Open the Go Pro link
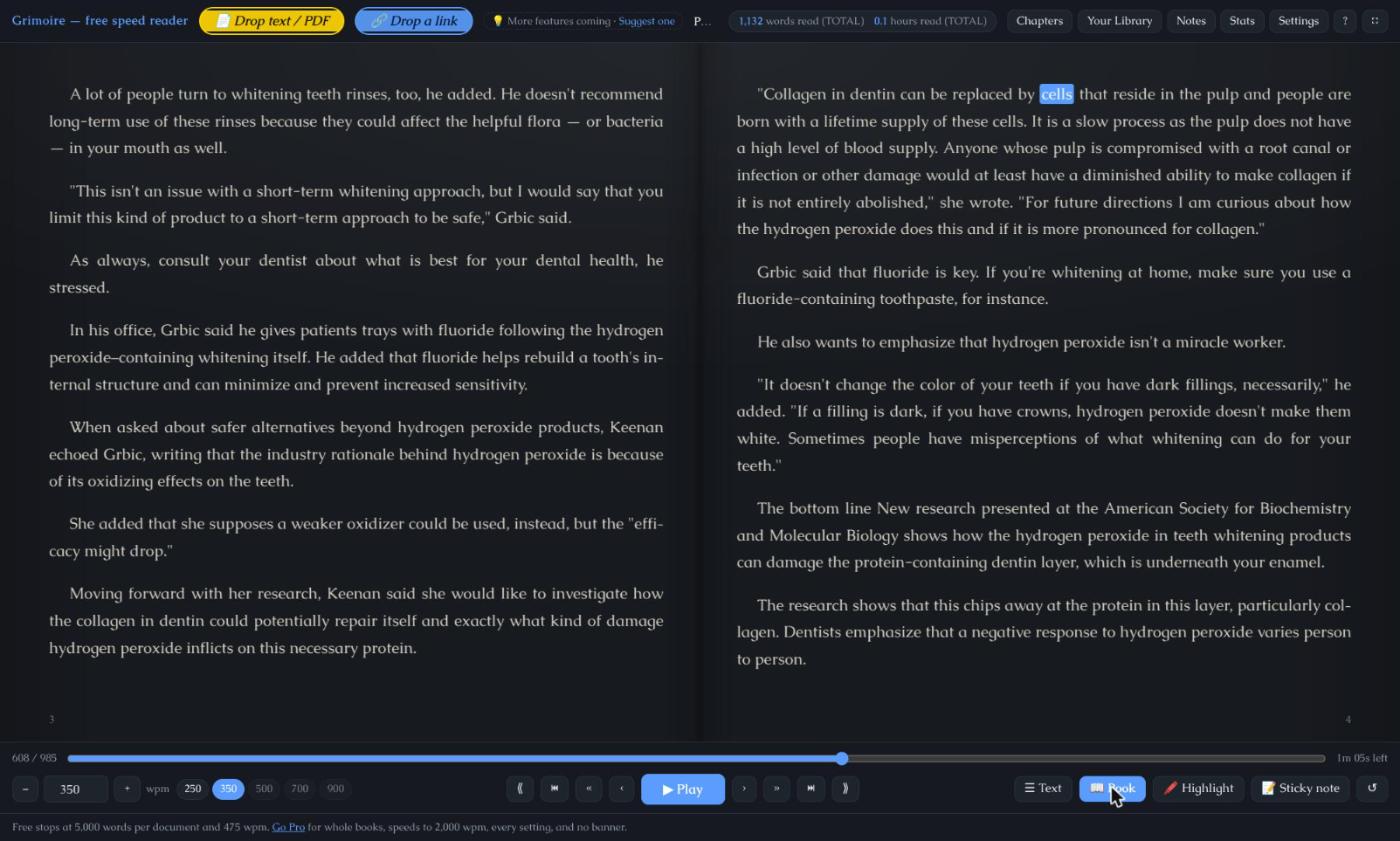This screenshot has height=841, width=1400. 288,827
